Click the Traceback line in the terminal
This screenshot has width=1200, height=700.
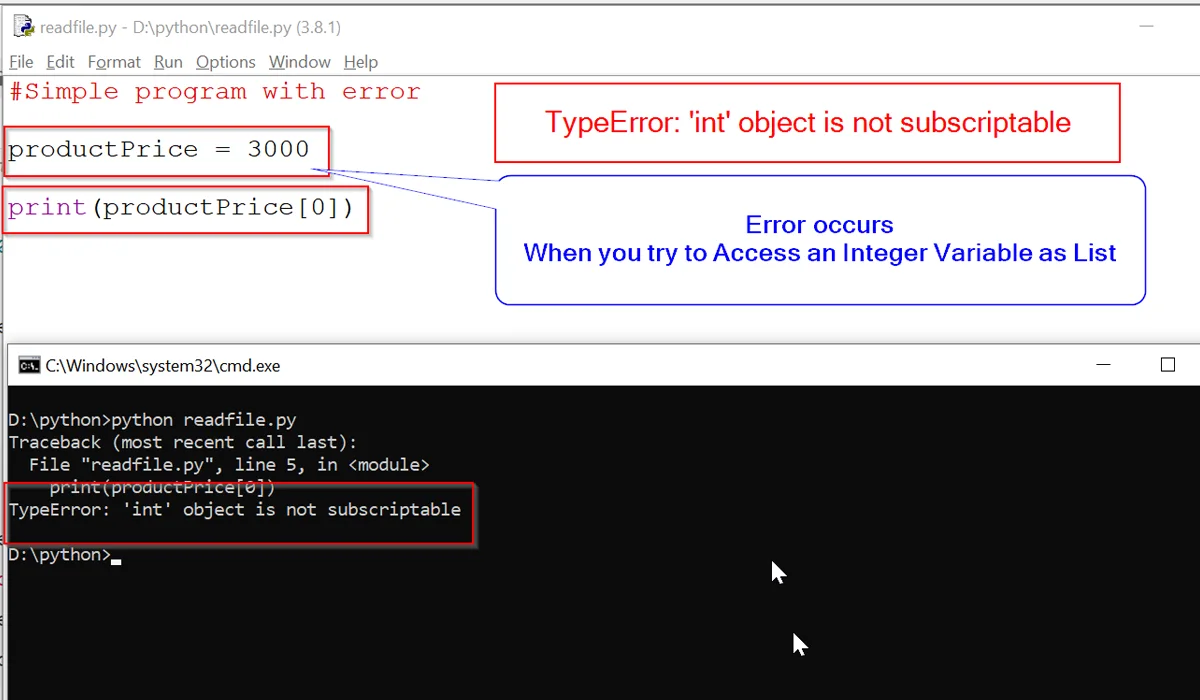(183, 442)
